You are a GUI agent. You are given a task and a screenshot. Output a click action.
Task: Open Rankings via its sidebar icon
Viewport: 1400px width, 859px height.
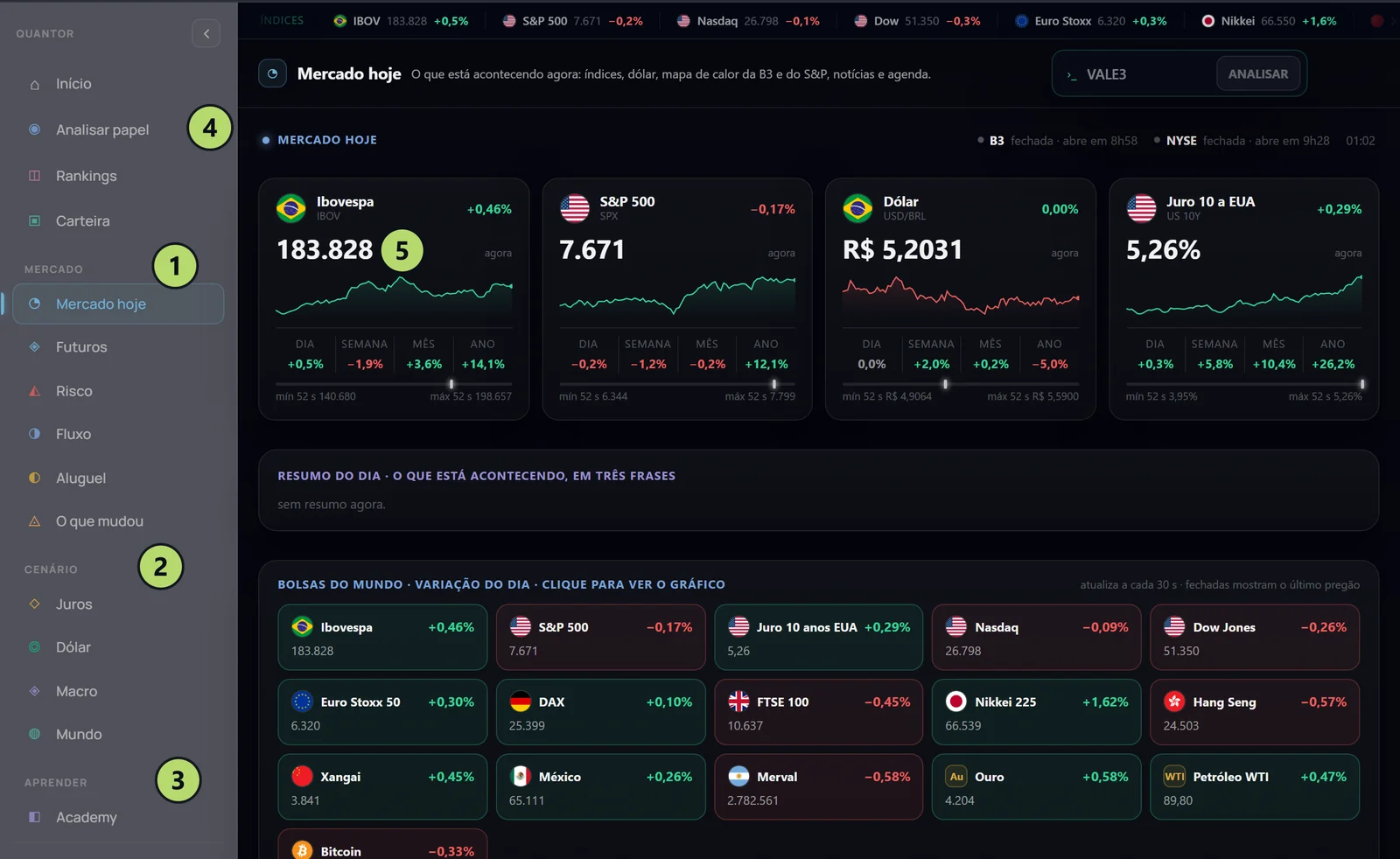[35, 176]
